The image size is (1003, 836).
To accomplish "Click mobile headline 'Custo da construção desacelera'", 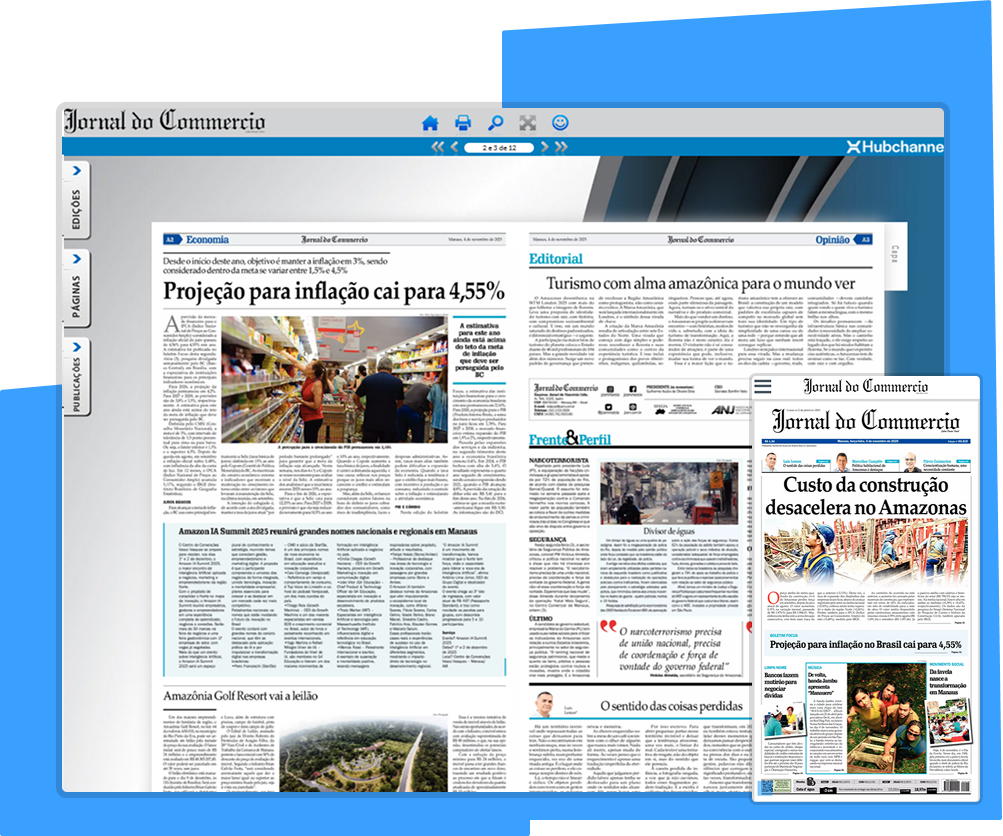I will [x=865, y=496].
